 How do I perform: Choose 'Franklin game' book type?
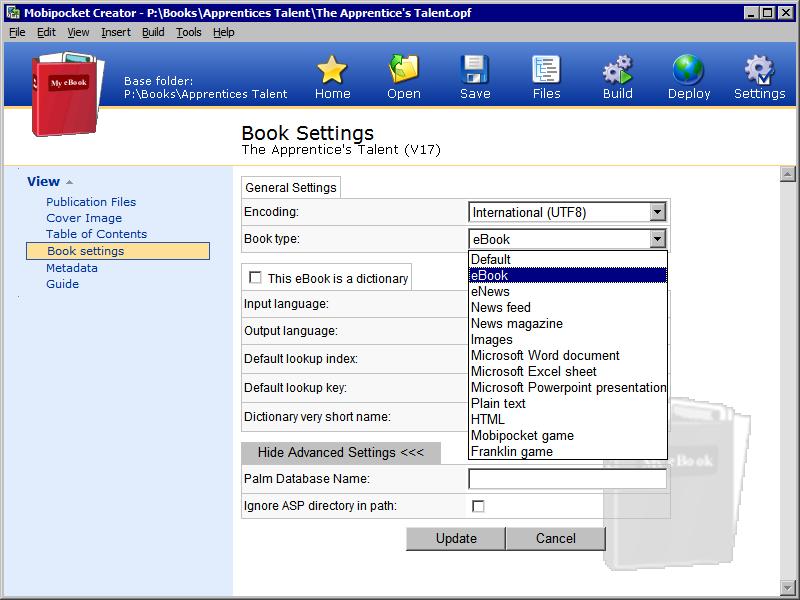(x=567, y=452)
